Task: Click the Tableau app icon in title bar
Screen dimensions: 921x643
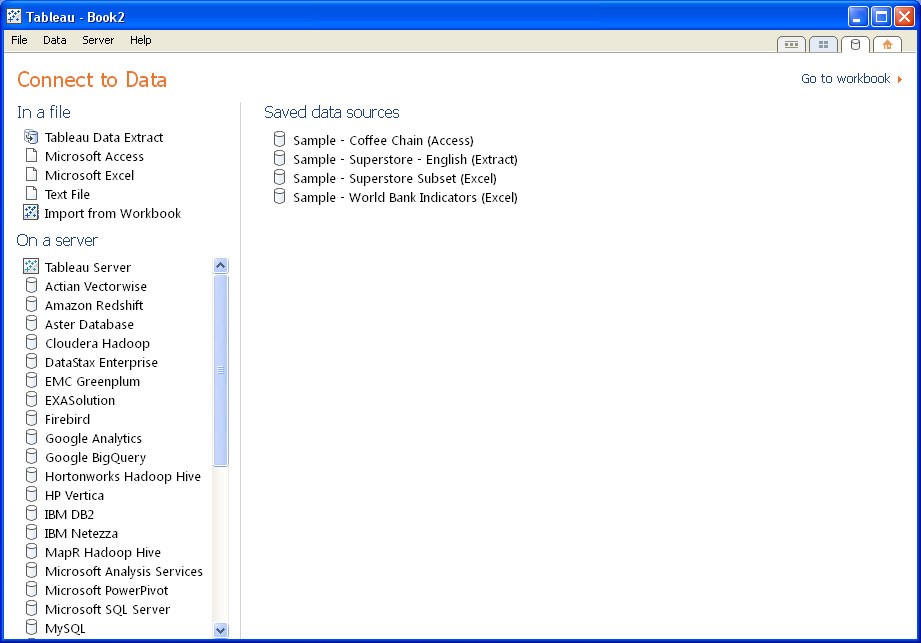Action: 14,16
